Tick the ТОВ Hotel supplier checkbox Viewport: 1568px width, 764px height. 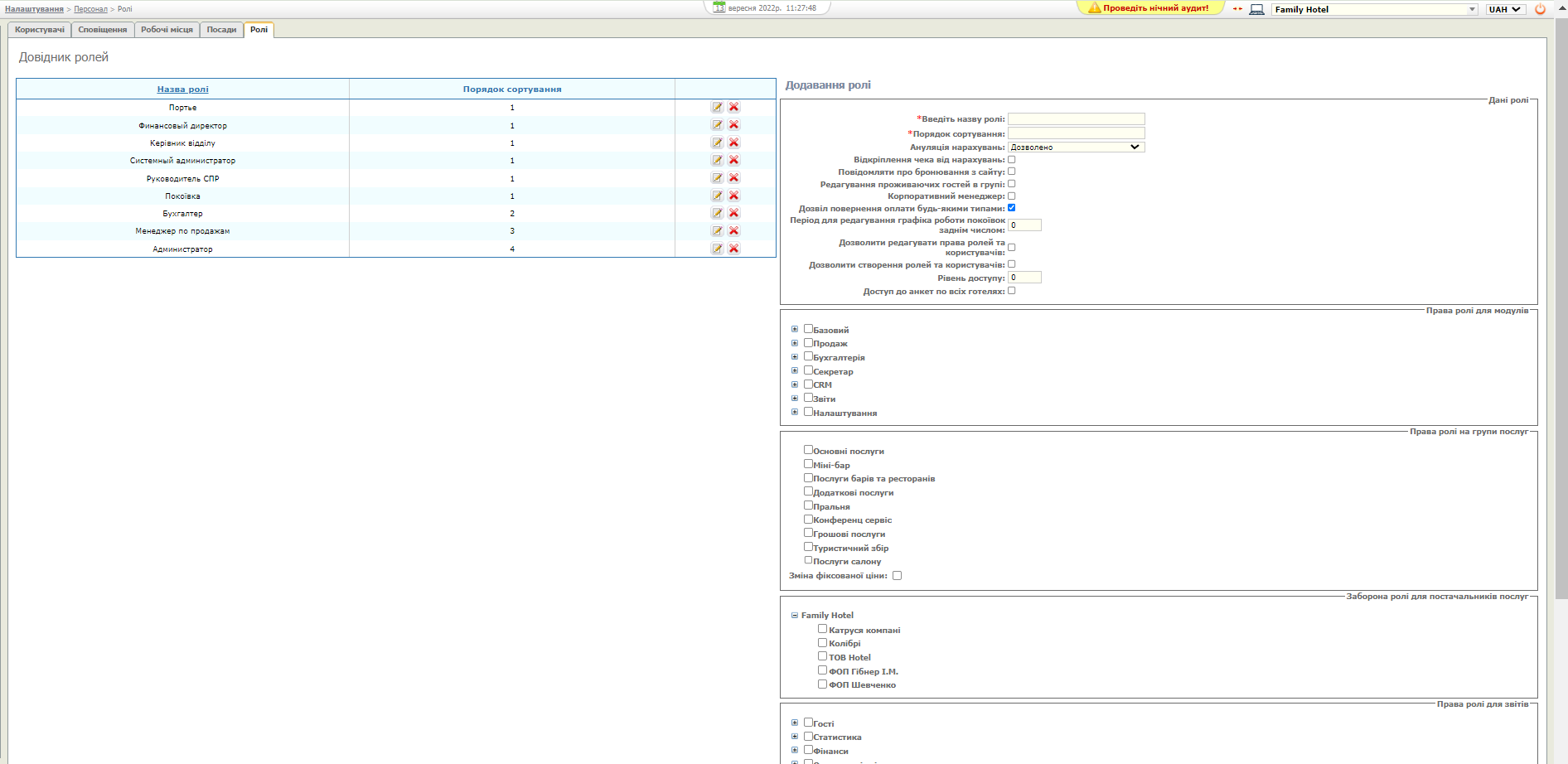822,656
